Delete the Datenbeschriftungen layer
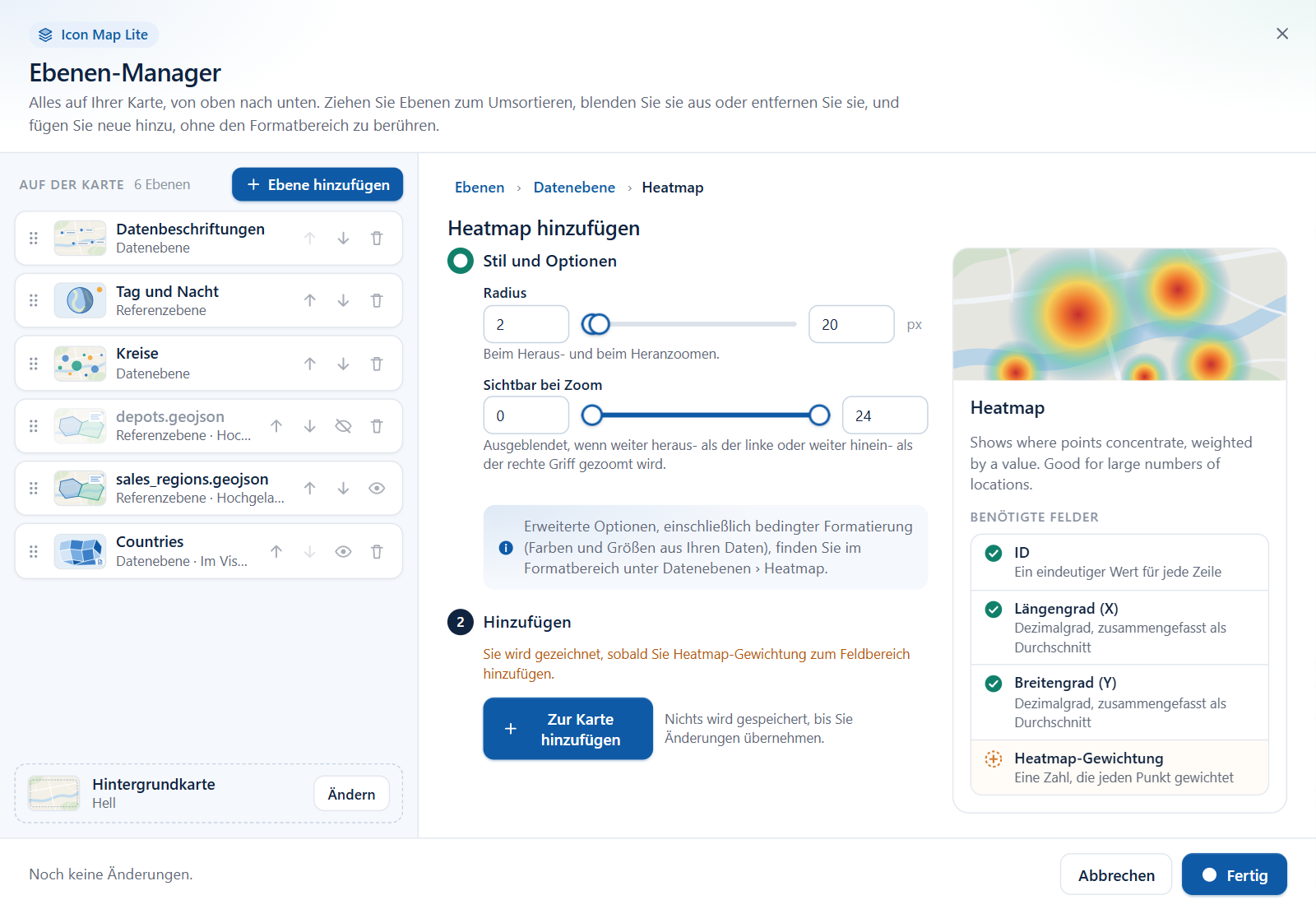1316x909 pixels. pos(377,239)
